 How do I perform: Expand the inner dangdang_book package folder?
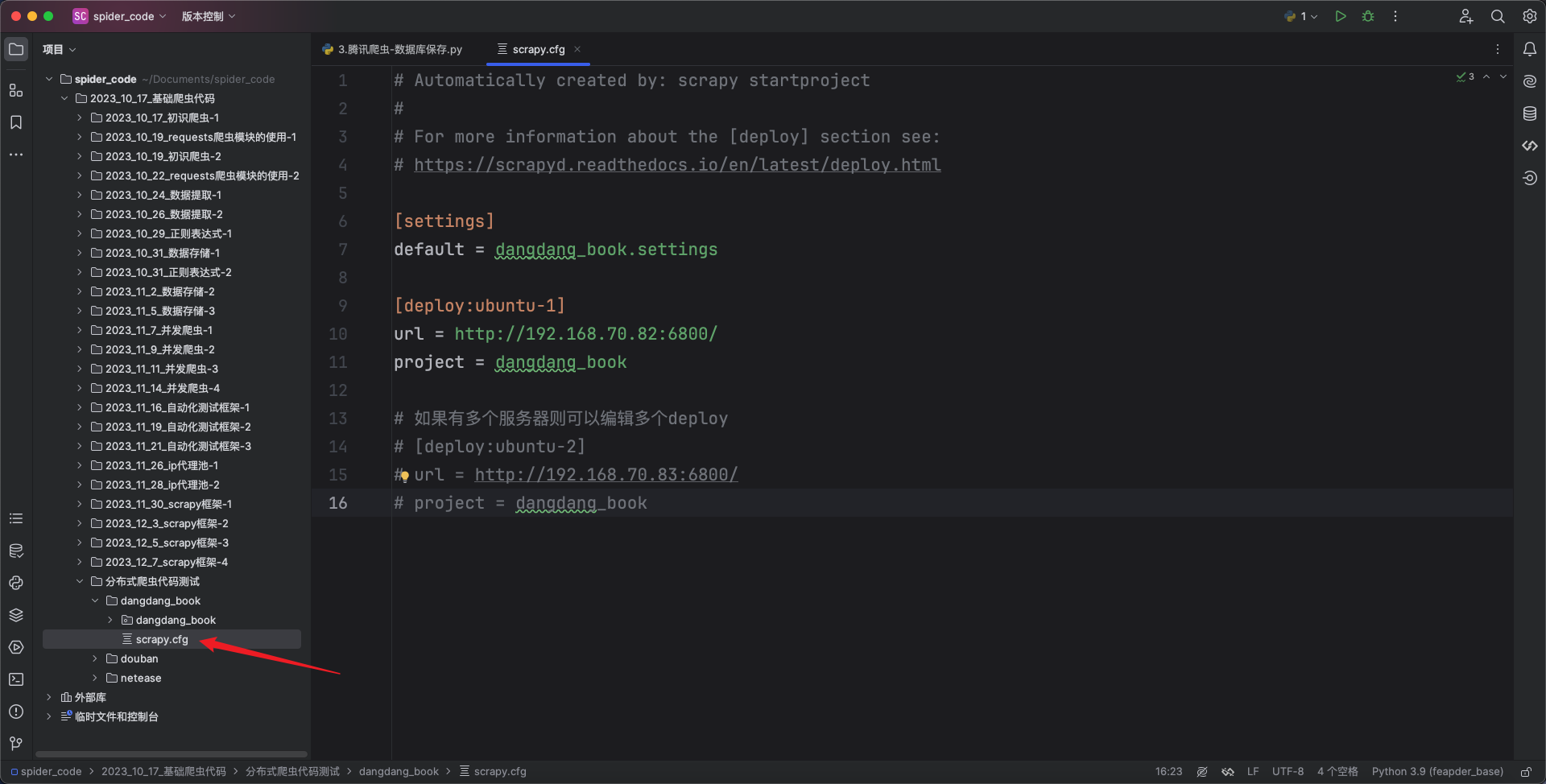click(x=110, y=620)
